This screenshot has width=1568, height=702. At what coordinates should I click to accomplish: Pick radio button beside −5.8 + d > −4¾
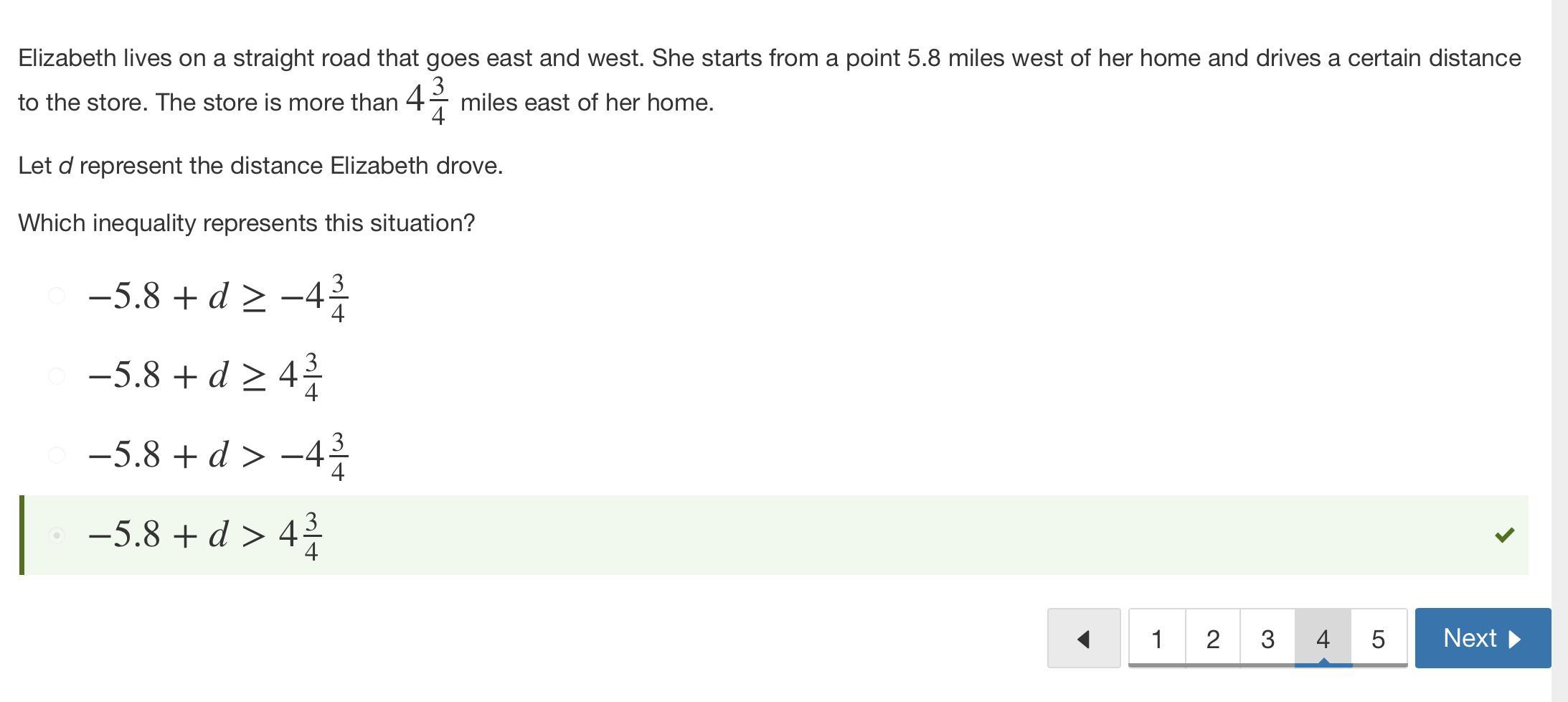pos(57,455)
